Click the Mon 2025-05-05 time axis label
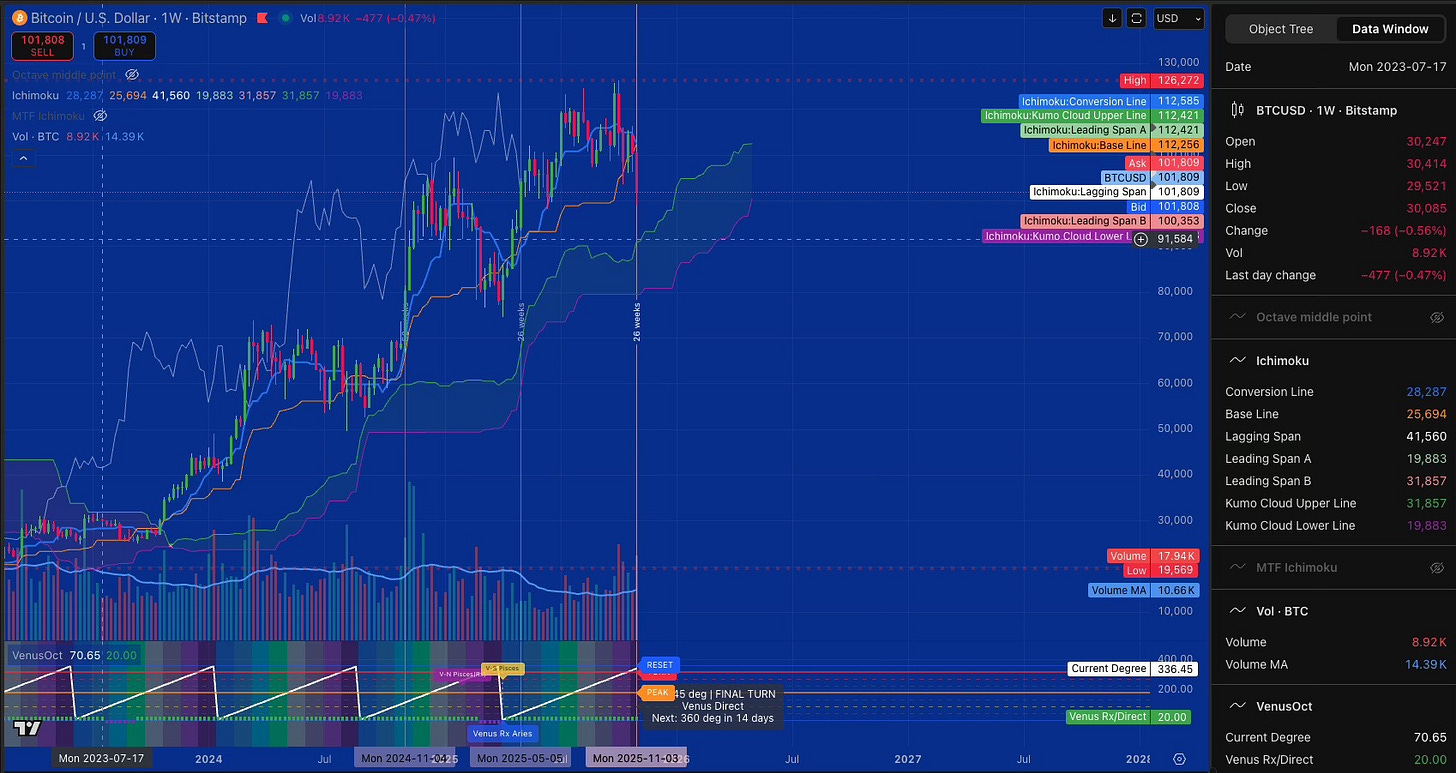The height and width of the screenshot is (773, 1456). 520,758
